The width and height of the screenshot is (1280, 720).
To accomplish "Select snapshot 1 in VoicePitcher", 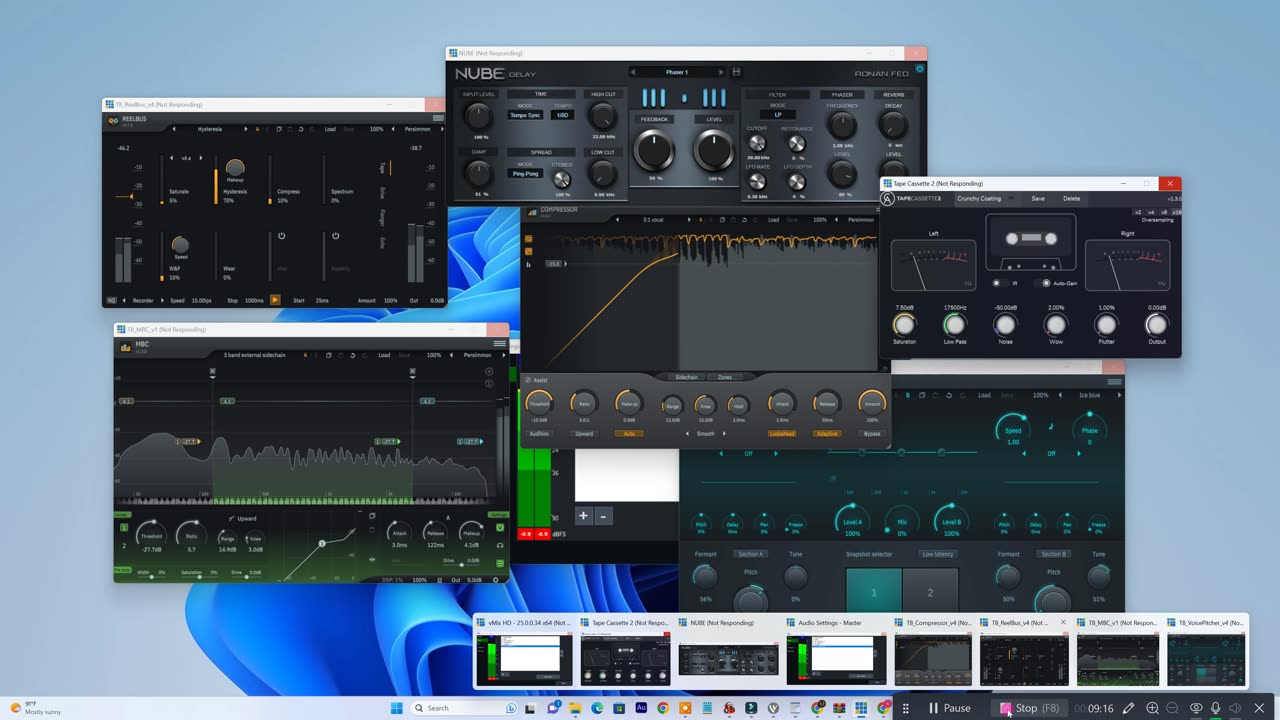I will pos(873,592).
